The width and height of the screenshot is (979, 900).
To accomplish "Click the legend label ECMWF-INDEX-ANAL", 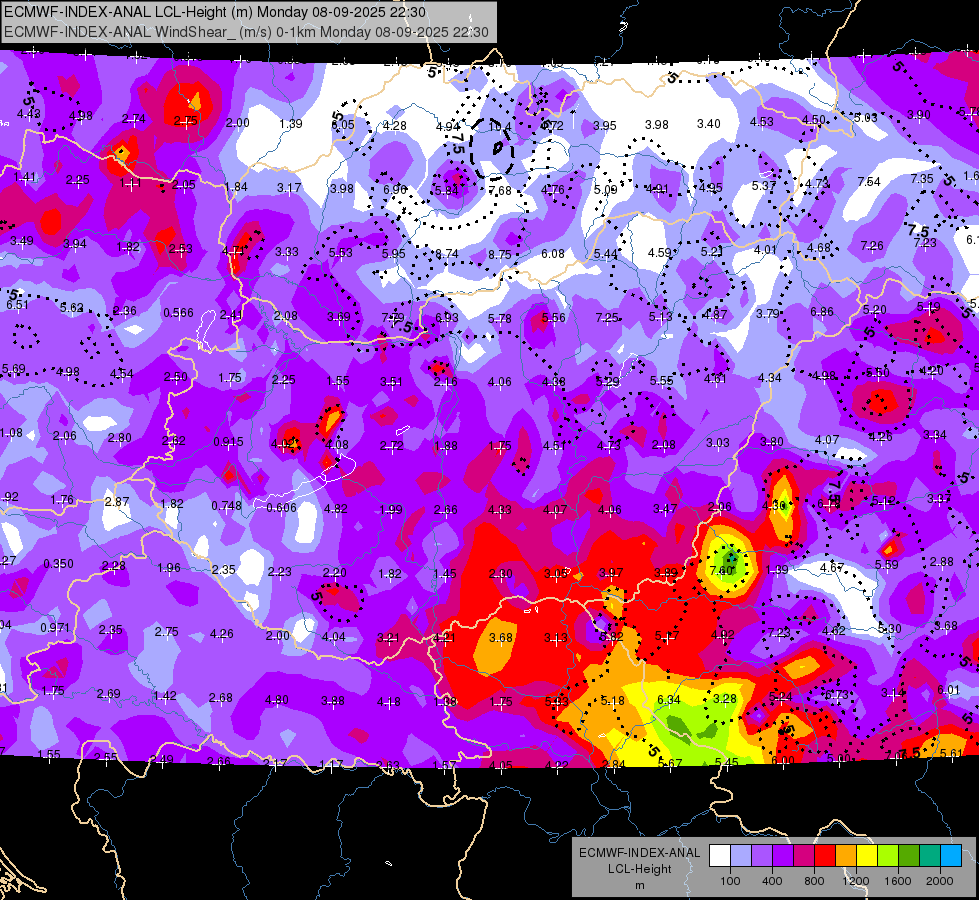I will [x=639, y=853].
